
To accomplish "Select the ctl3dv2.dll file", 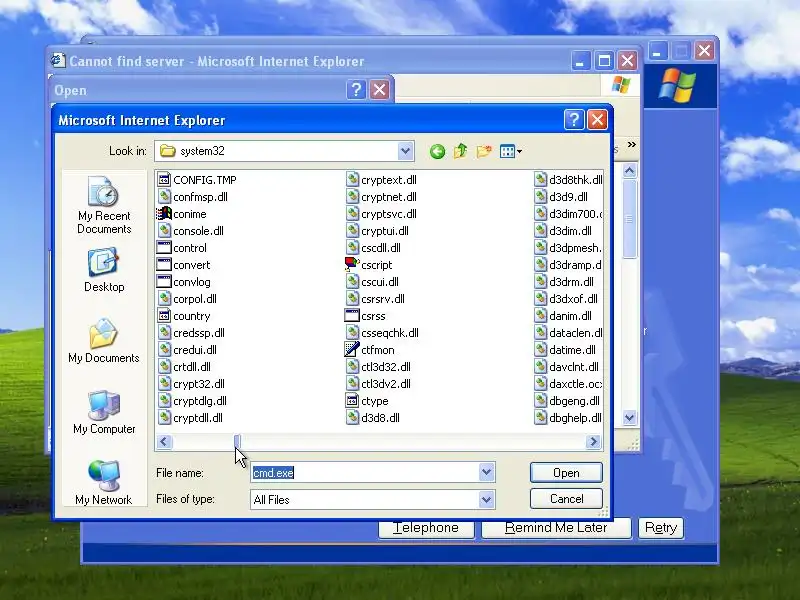I will point(379,384).
